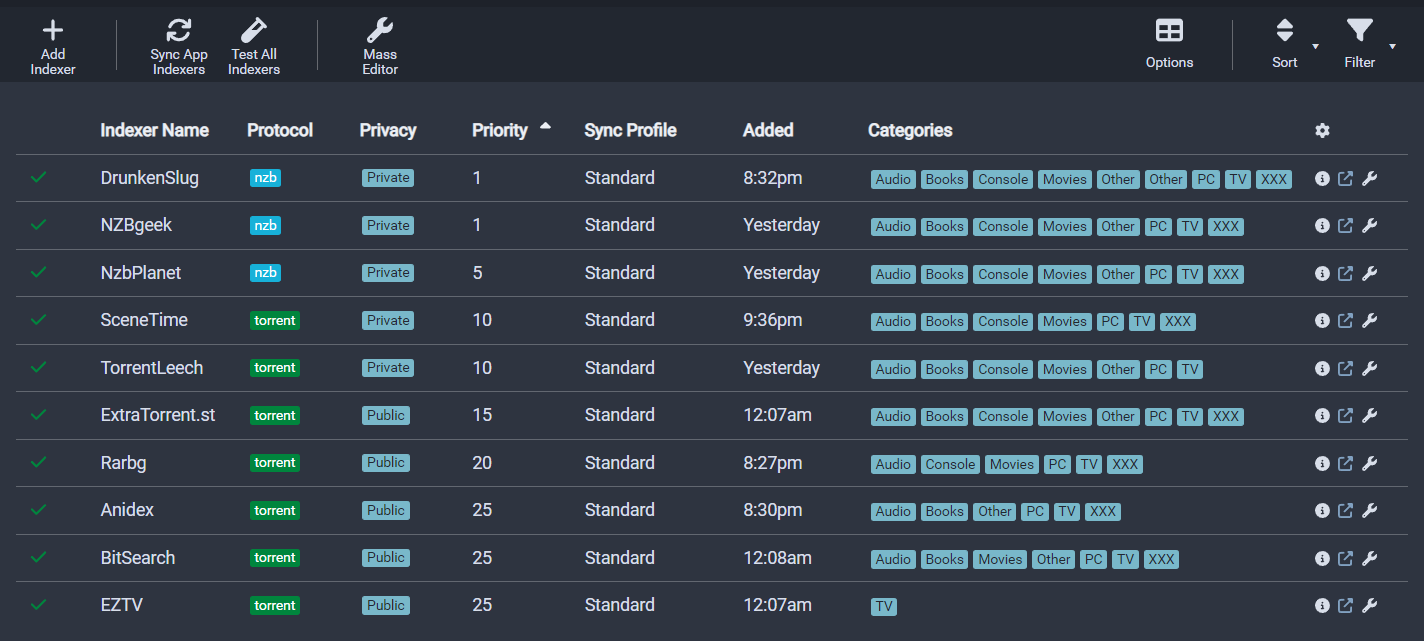Edit Rarbg indexer with wrench icon

click(x=1370, y=463)
